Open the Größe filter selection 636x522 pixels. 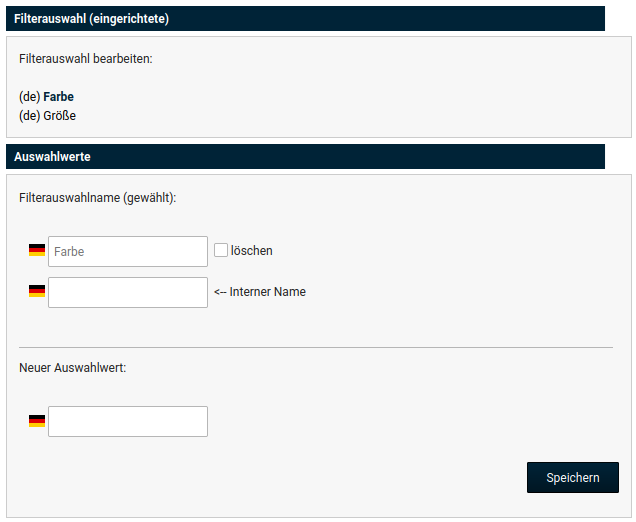59,115
